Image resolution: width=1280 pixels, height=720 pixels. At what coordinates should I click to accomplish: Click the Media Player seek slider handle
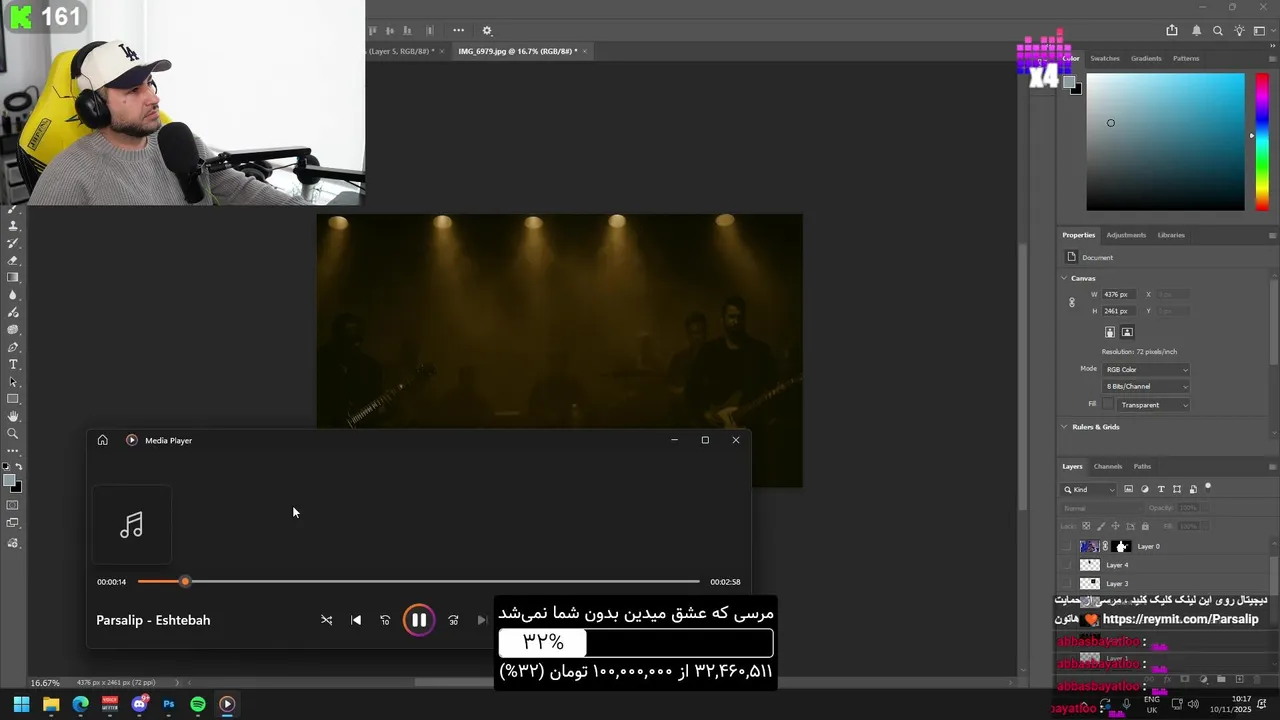[x=185, y=581]
